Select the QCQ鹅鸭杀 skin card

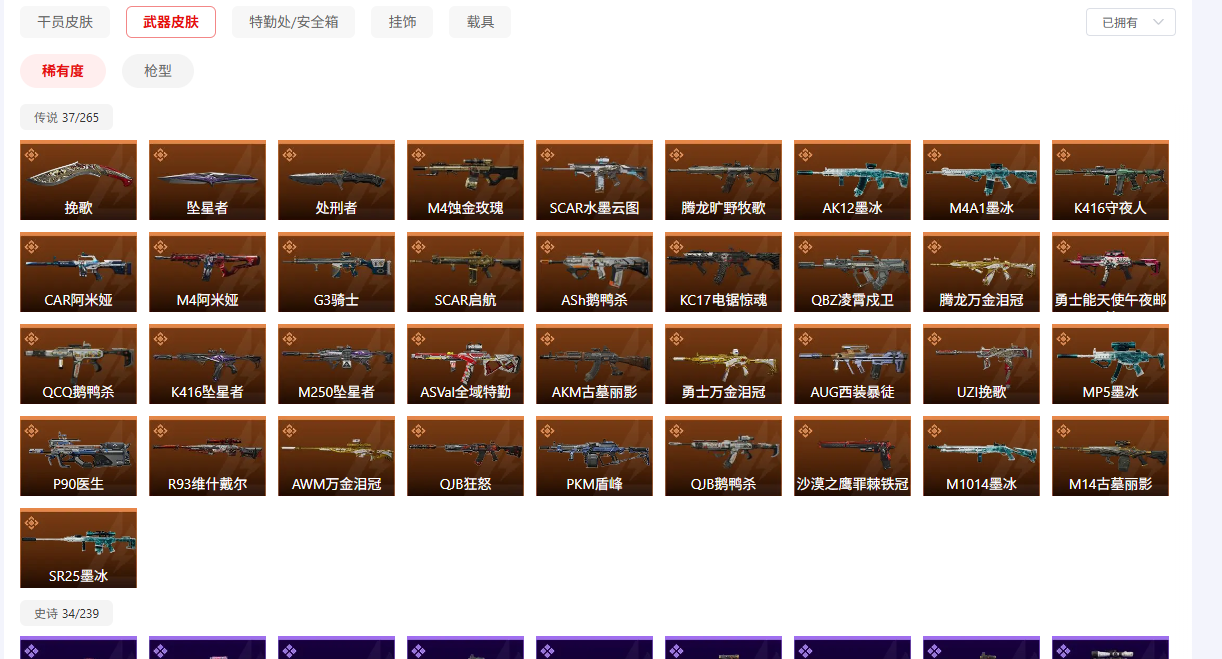click(x=78, y=364)
